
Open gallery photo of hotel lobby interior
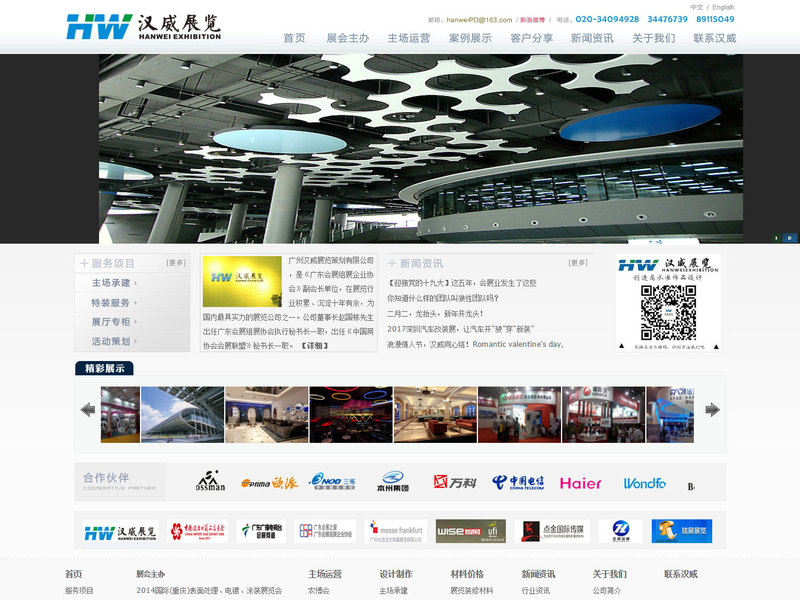pyautogui.click(x=435, y=414)
